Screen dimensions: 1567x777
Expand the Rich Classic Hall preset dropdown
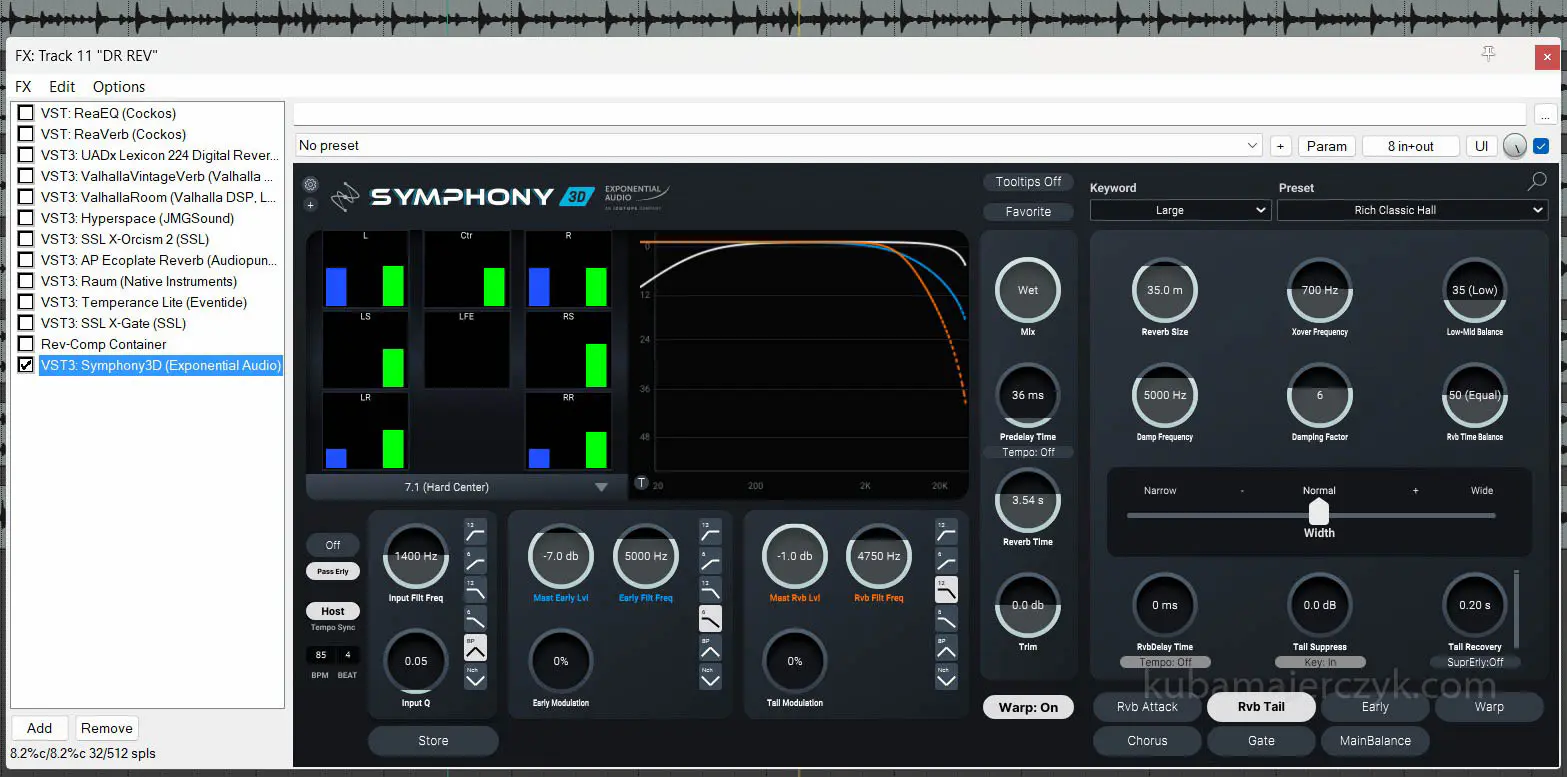point(1411,210)
